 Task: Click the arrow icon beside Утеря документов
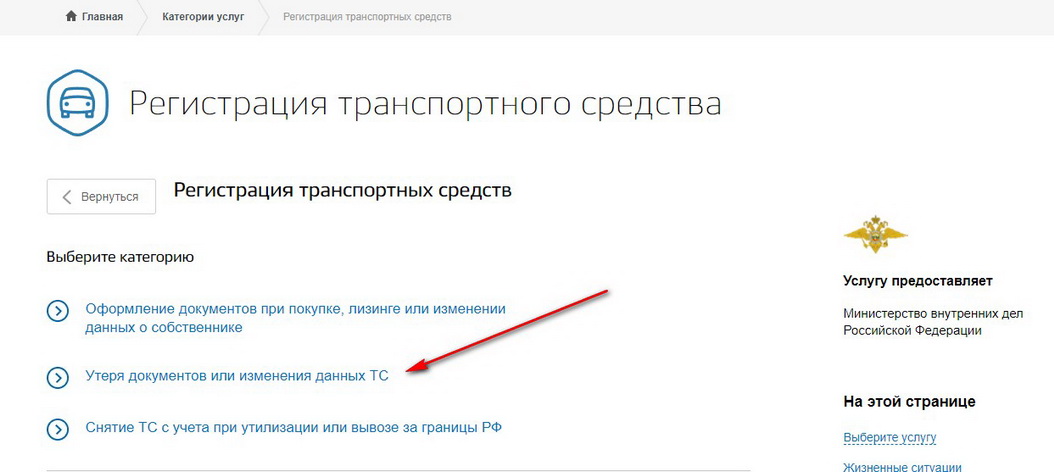point(58,377)
